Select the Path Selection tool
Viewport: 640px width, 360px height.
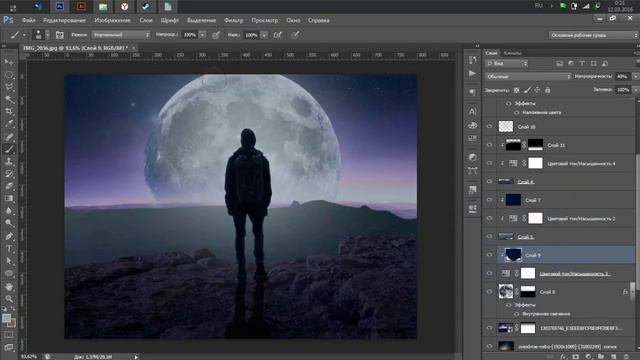[9, 261]
